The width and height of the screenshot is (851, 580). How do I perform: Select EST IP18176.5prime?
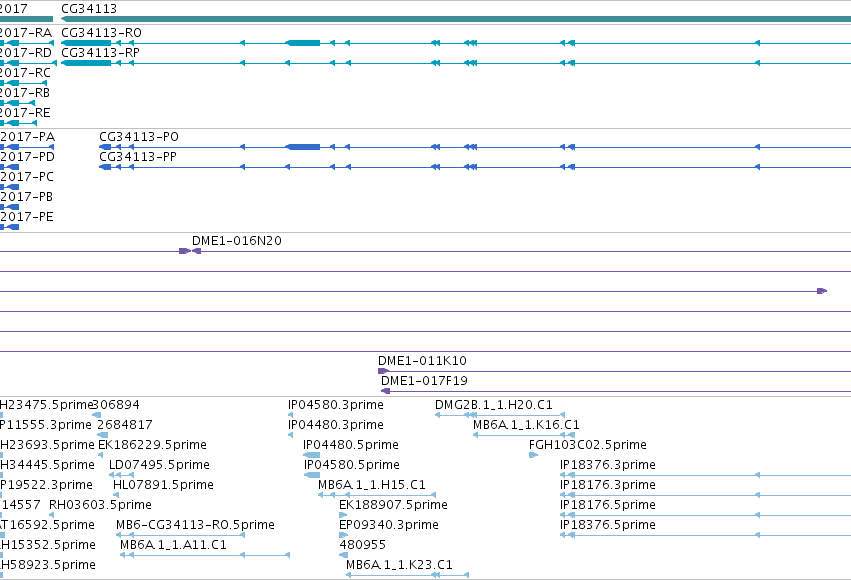coord(608,505)
